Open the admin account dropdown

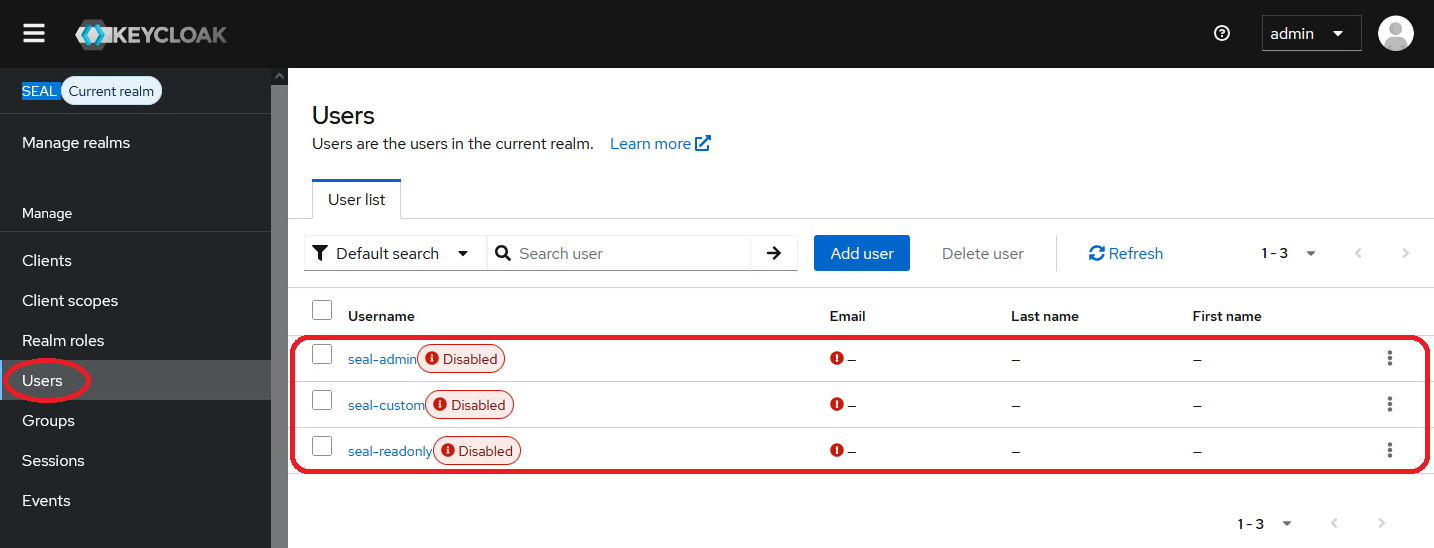click(1310, 34)
